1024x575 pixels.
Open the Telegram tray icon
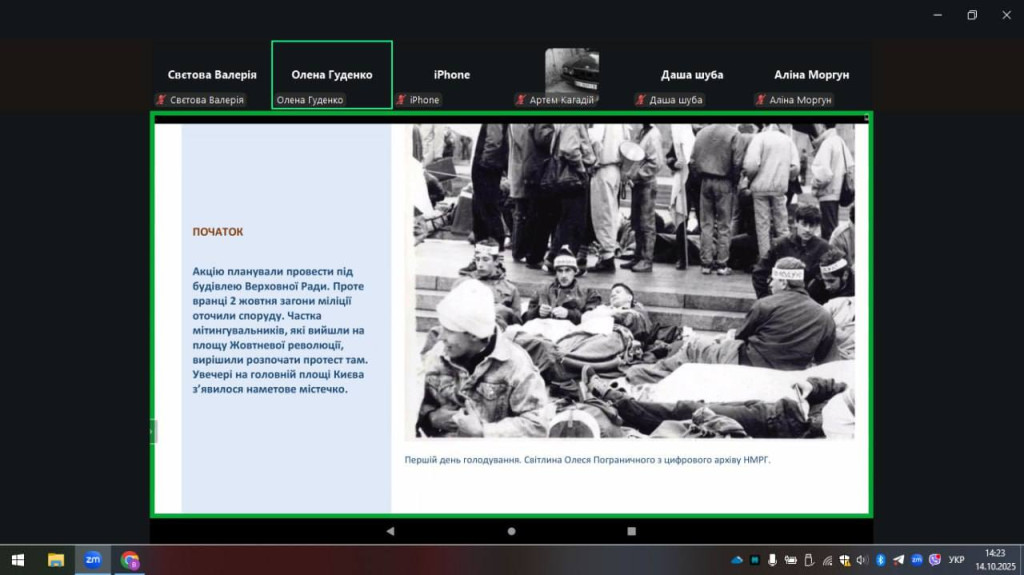(x=898, y=560)
